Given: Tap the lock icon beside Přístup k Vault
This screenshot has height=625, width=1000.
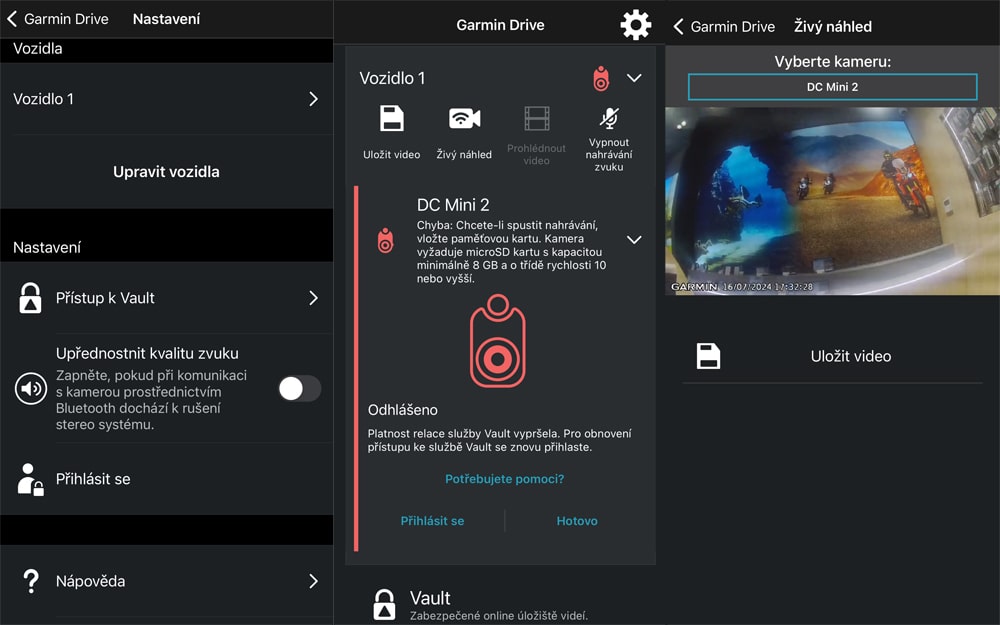Looking at the screenshot, I should [30, 298].
